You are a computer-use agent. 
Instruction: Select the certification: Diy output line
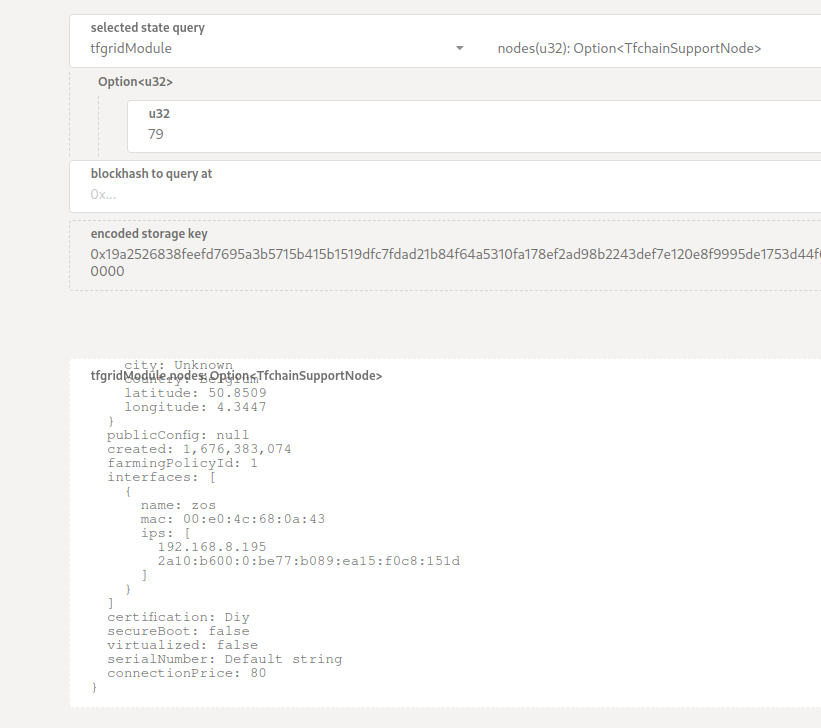tap(172, 616)
